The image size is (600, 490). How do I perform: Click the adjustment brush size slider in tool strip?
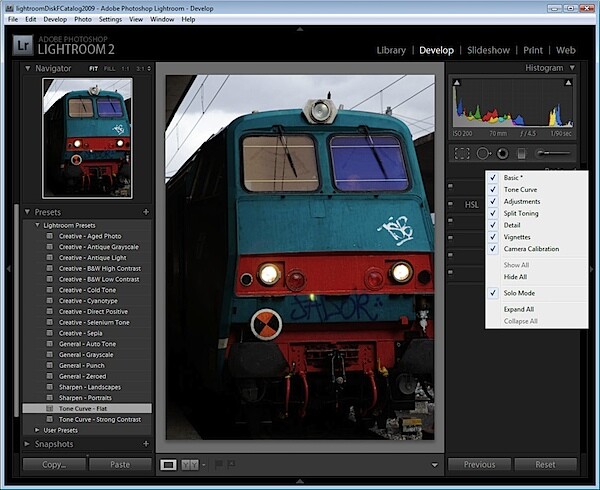[553, 153]
